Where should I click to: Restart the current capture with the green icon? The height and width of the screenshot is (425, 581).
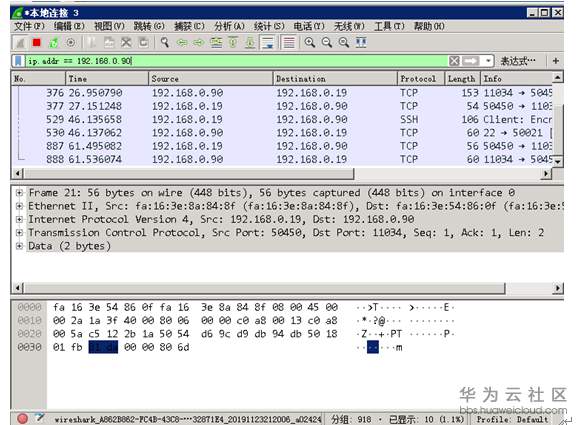click(x=54, y=43)
